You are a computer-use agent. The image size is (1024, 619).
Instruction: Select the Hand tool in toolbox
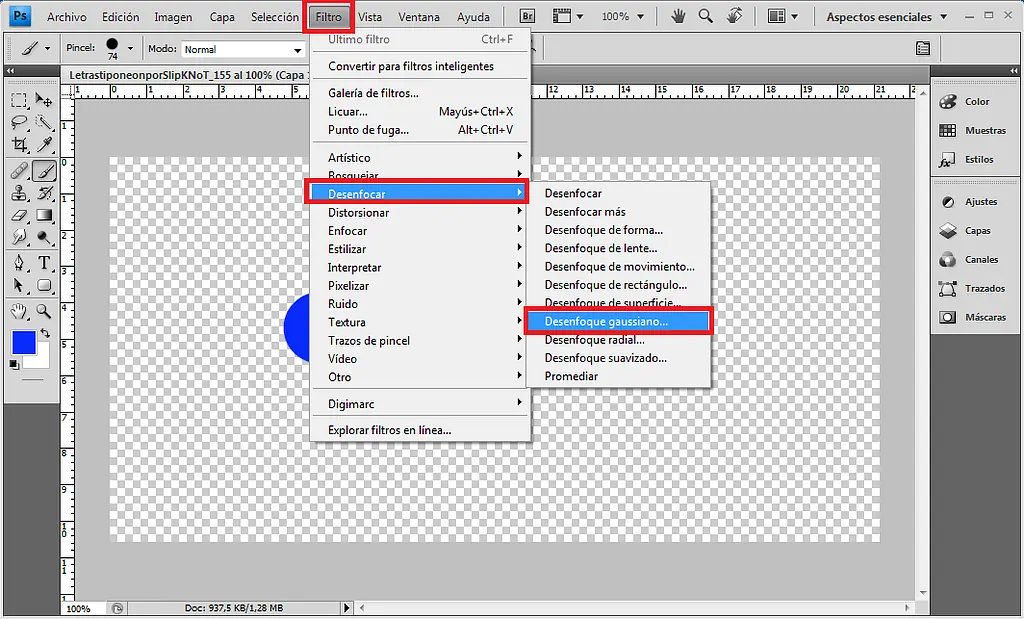[x=19, y=311]
